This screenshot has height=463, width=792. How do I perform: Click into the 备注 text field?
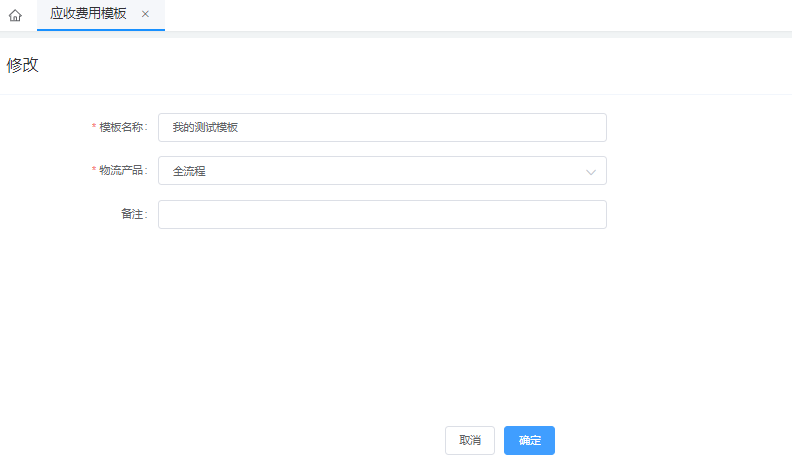[382, 215]
